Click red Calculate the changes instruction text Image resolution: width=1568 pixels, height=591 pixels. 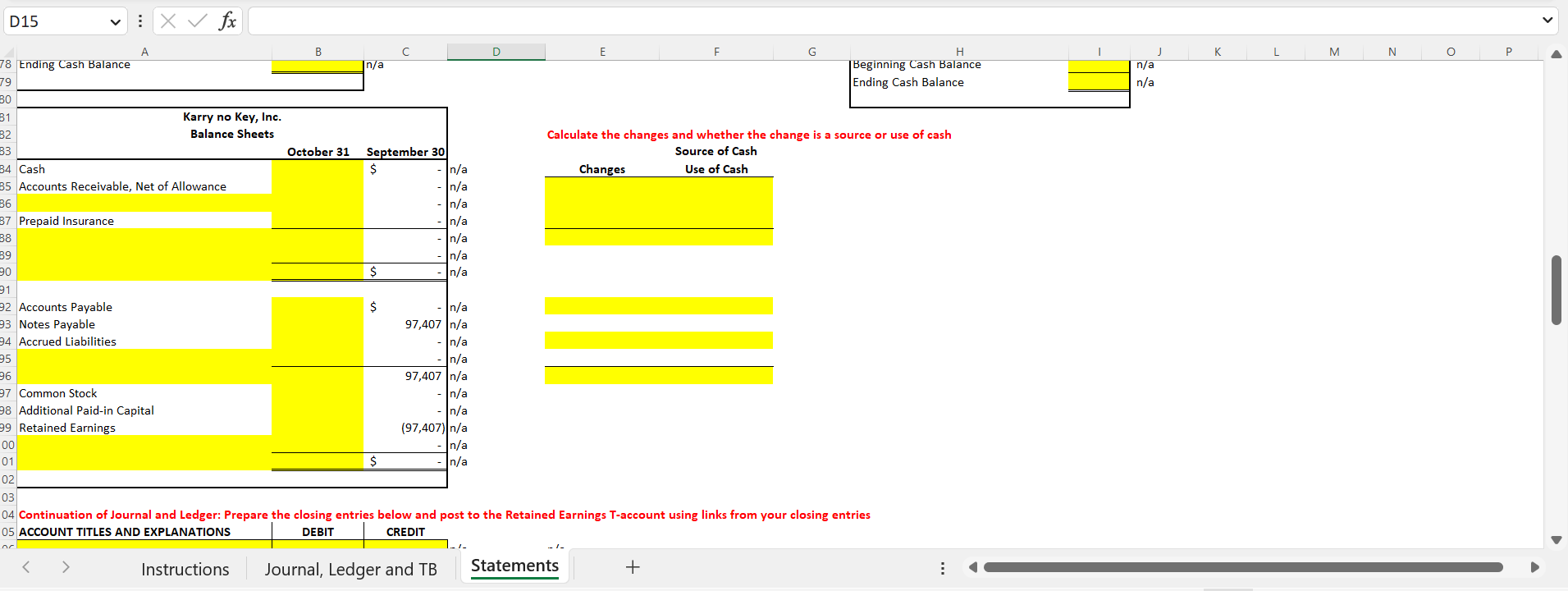coord(749,135)
